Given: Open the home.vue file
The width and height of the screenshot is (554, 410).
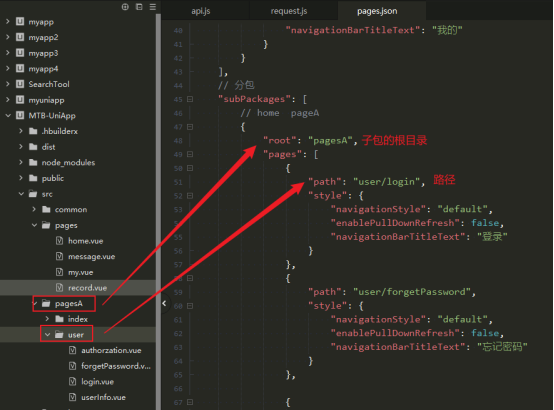Looking at the screenshot, I should pos(86,241).
